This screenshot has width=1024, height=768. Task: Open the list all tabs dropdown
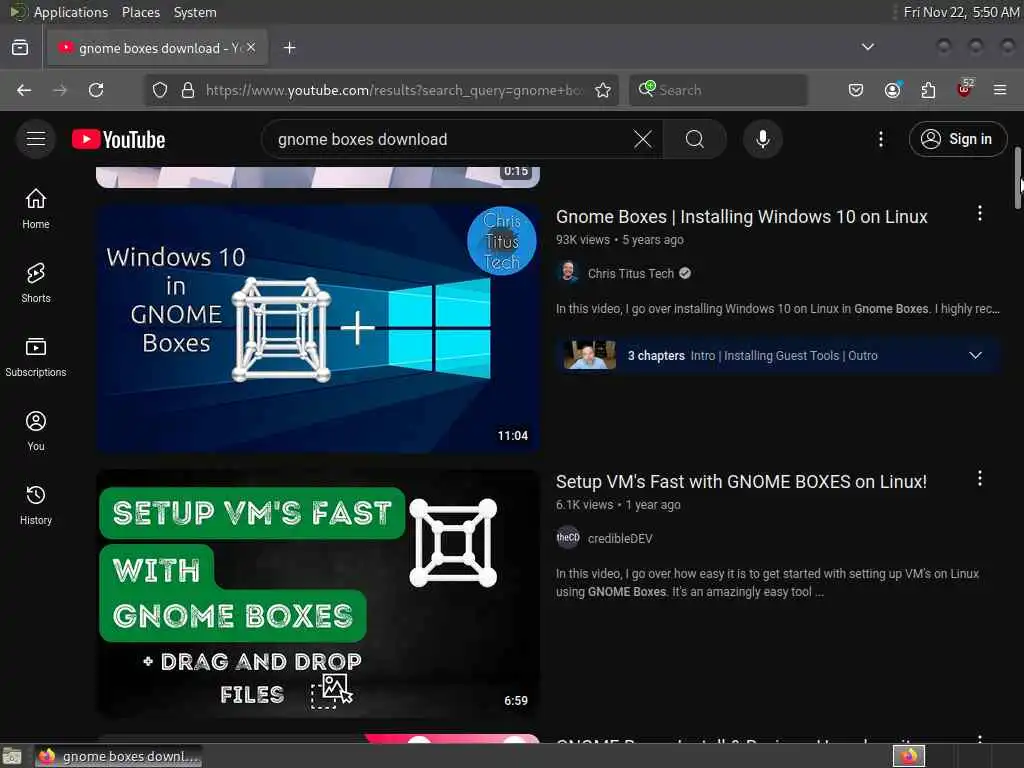click(868, 47)
